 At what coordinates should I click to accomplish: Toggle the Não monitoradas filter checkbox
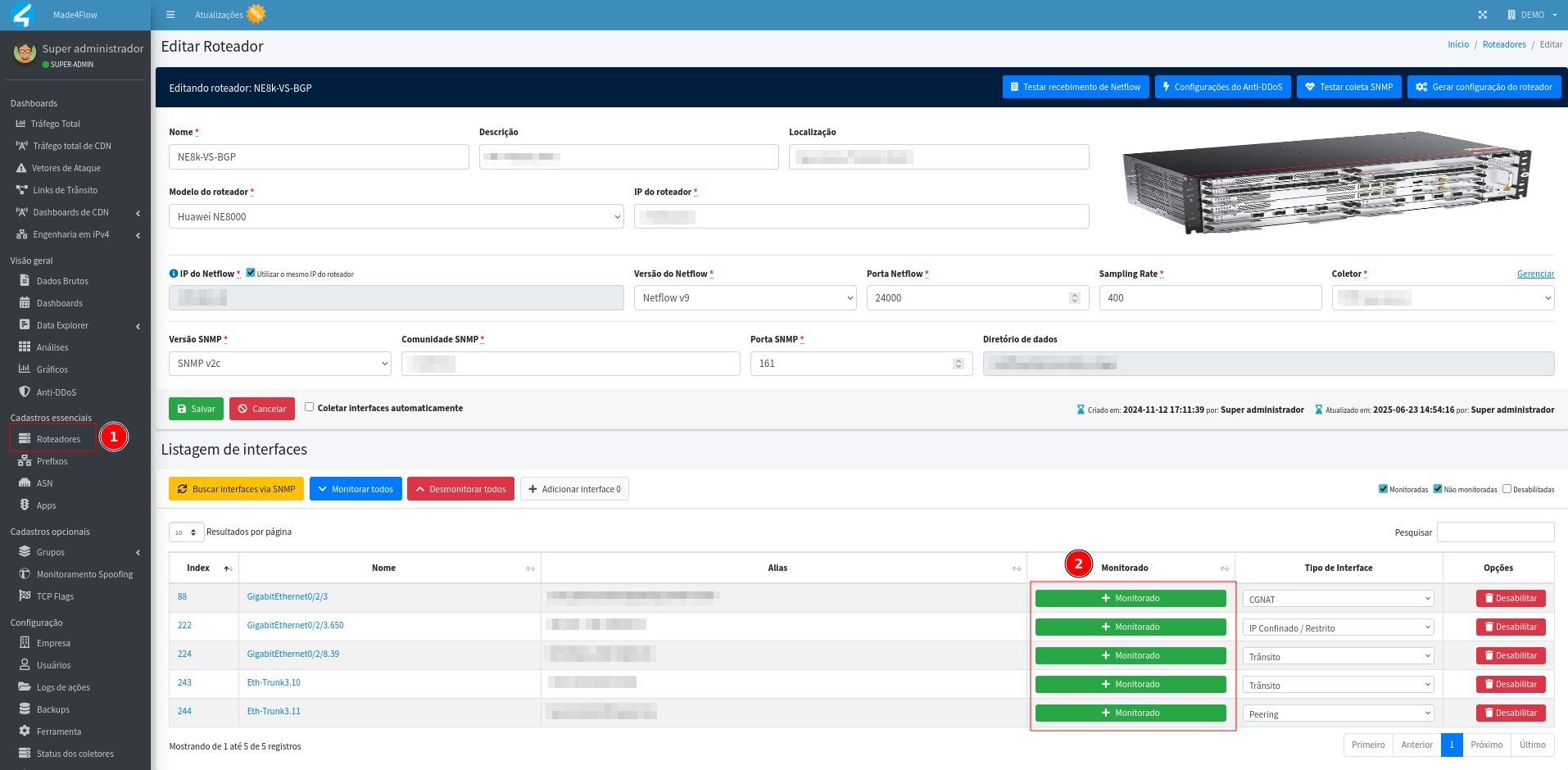click(x=1437, y=489)
